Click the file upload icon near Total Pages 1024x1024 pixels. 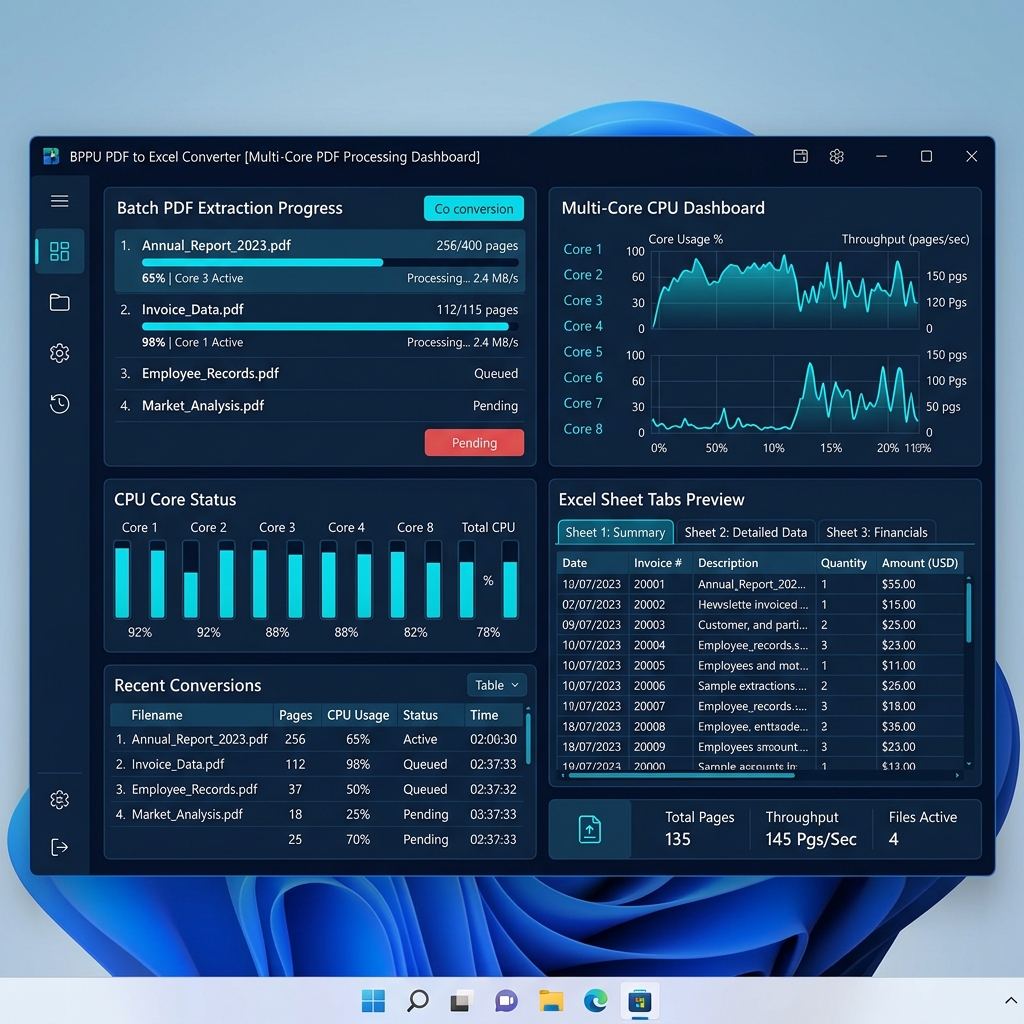point(590,829)
